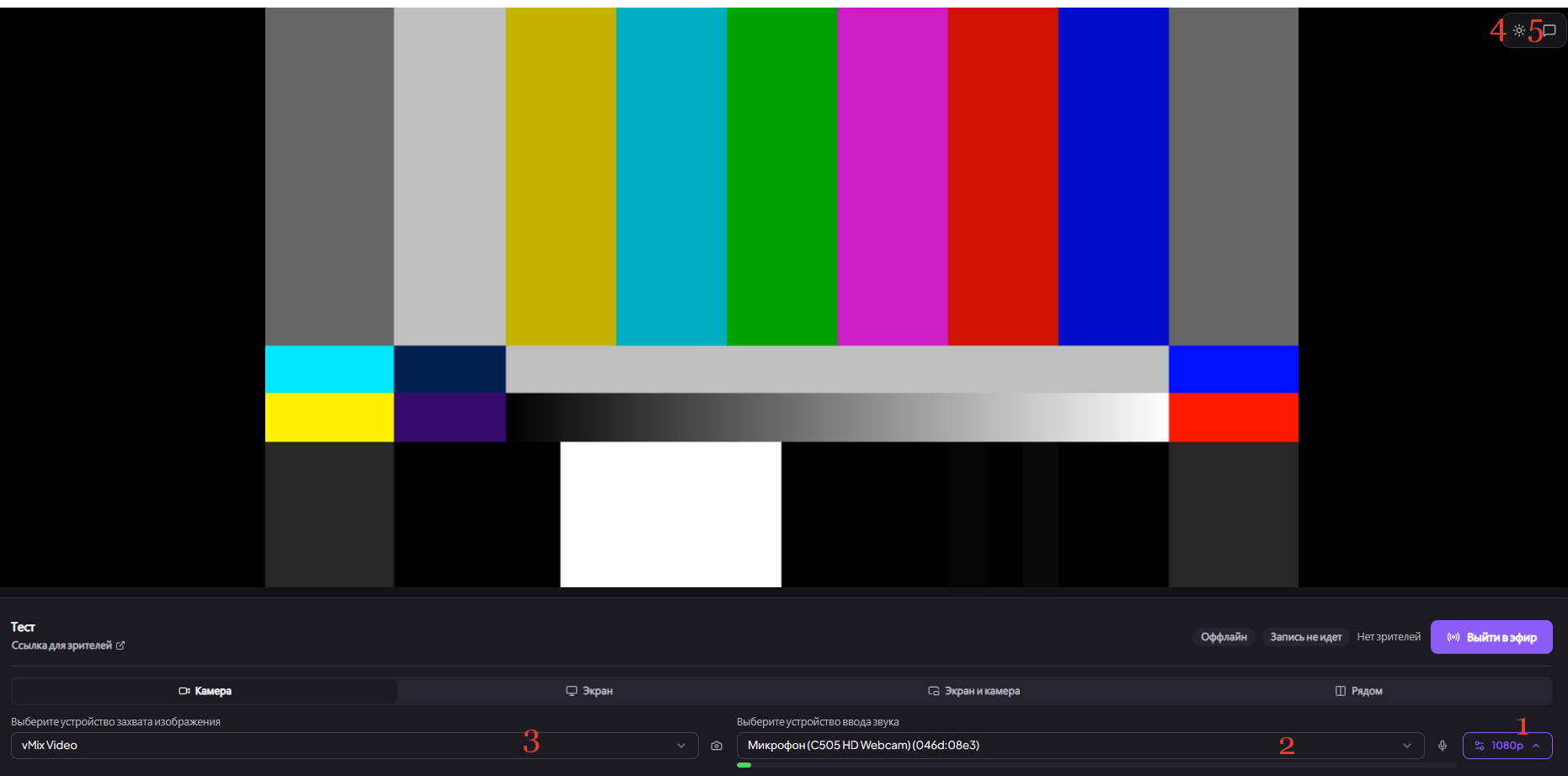Click the Запись не идет status badge
The width and height of the screenshot is (1568, 776).
1306,637
